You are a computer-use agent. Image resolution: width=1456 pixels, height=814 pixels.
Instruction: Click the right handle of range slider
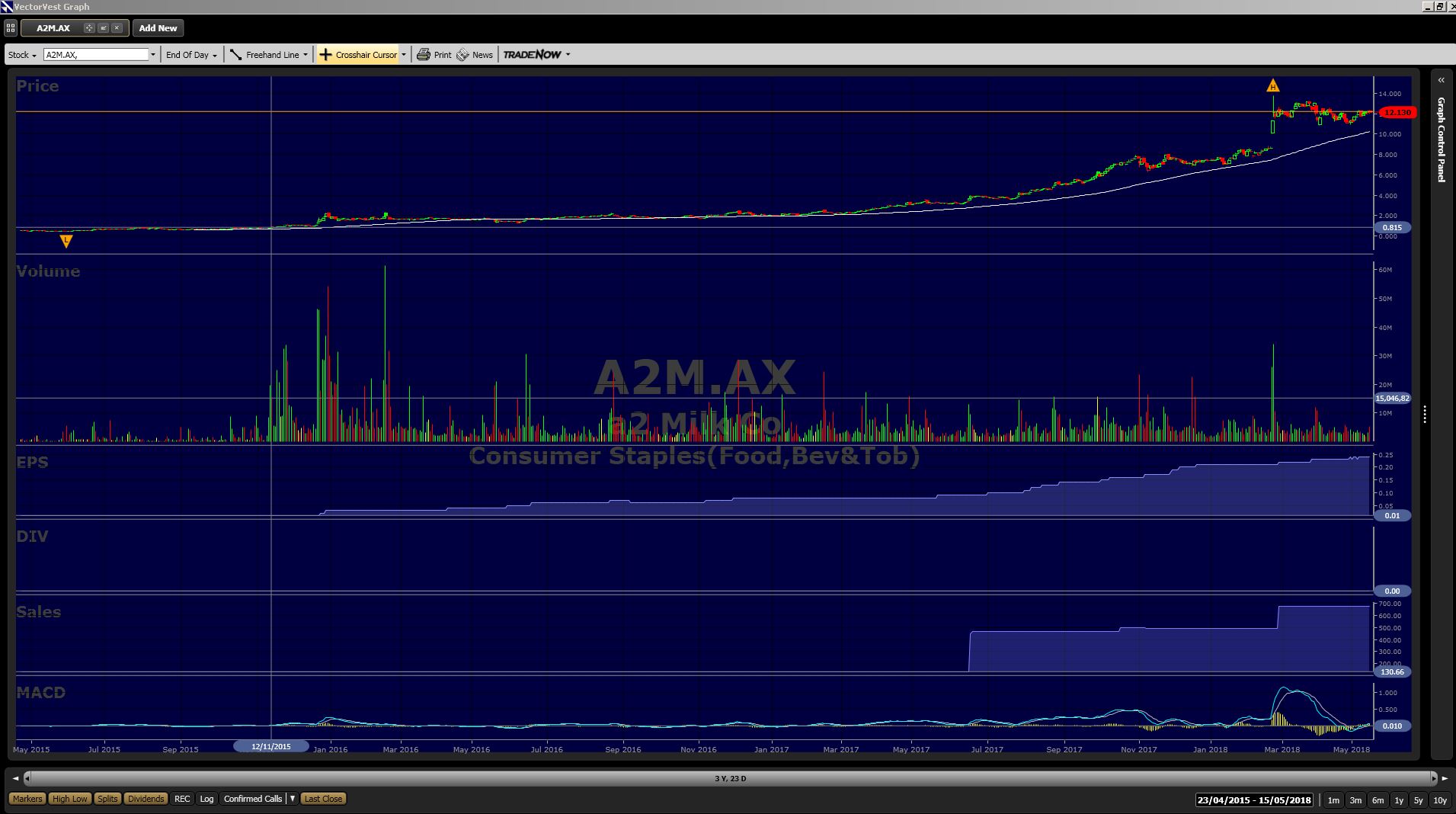(x=1434, y=778)
